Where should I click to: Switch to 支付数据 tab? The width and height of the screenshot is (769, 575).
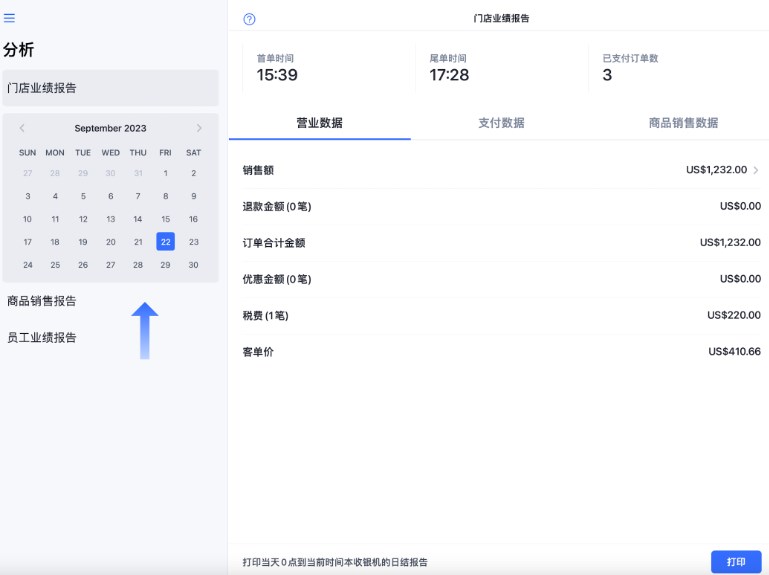[x=501, y=123]
